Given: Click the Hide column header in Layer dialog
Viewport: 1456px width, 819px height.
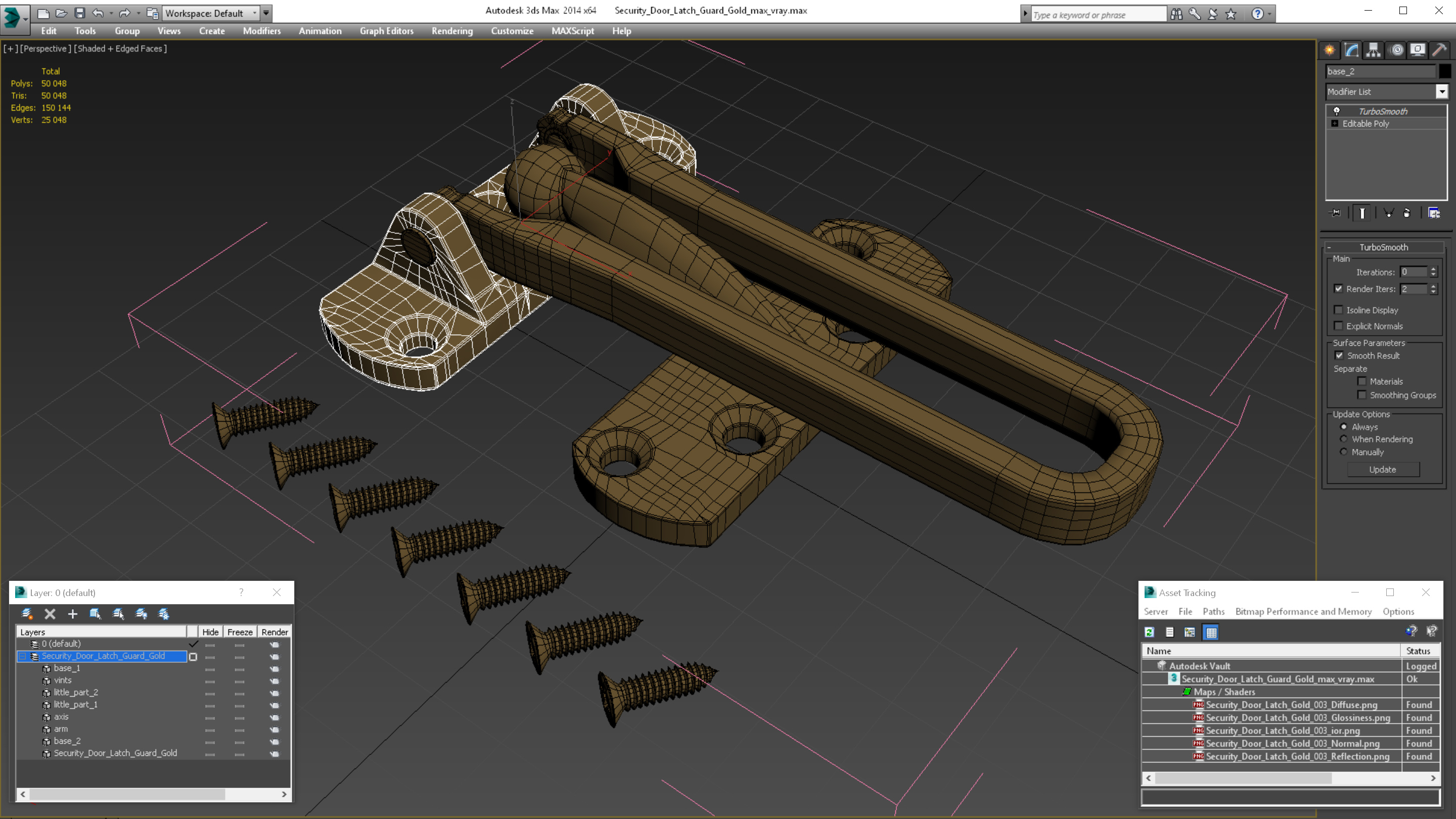Looking at the screenshot, I should click(210, 632).
